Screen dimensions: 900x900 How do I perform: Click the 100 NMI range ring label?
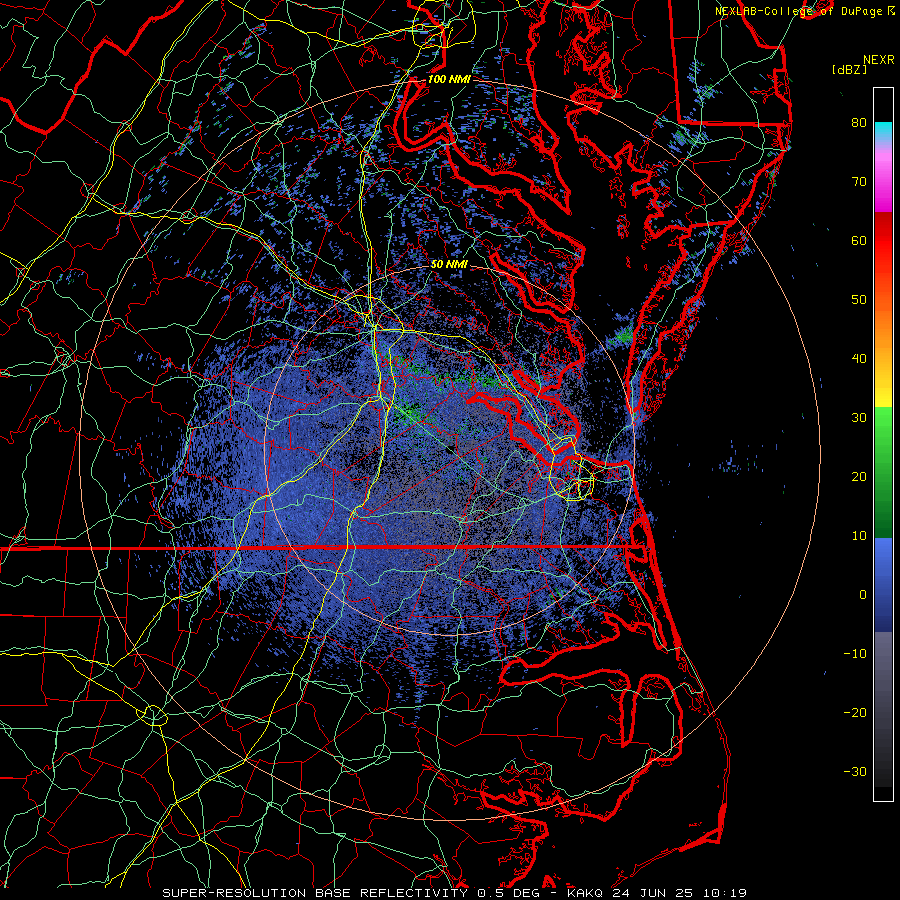(x=449, y=79)
